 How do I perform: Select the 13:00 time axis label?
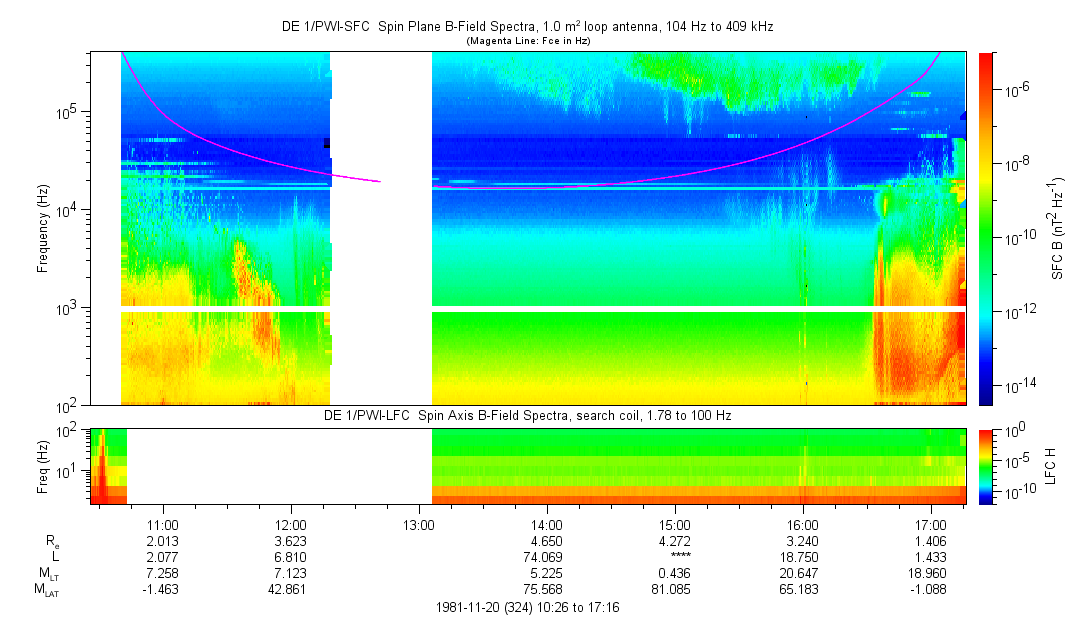click(x=419, y=524)
